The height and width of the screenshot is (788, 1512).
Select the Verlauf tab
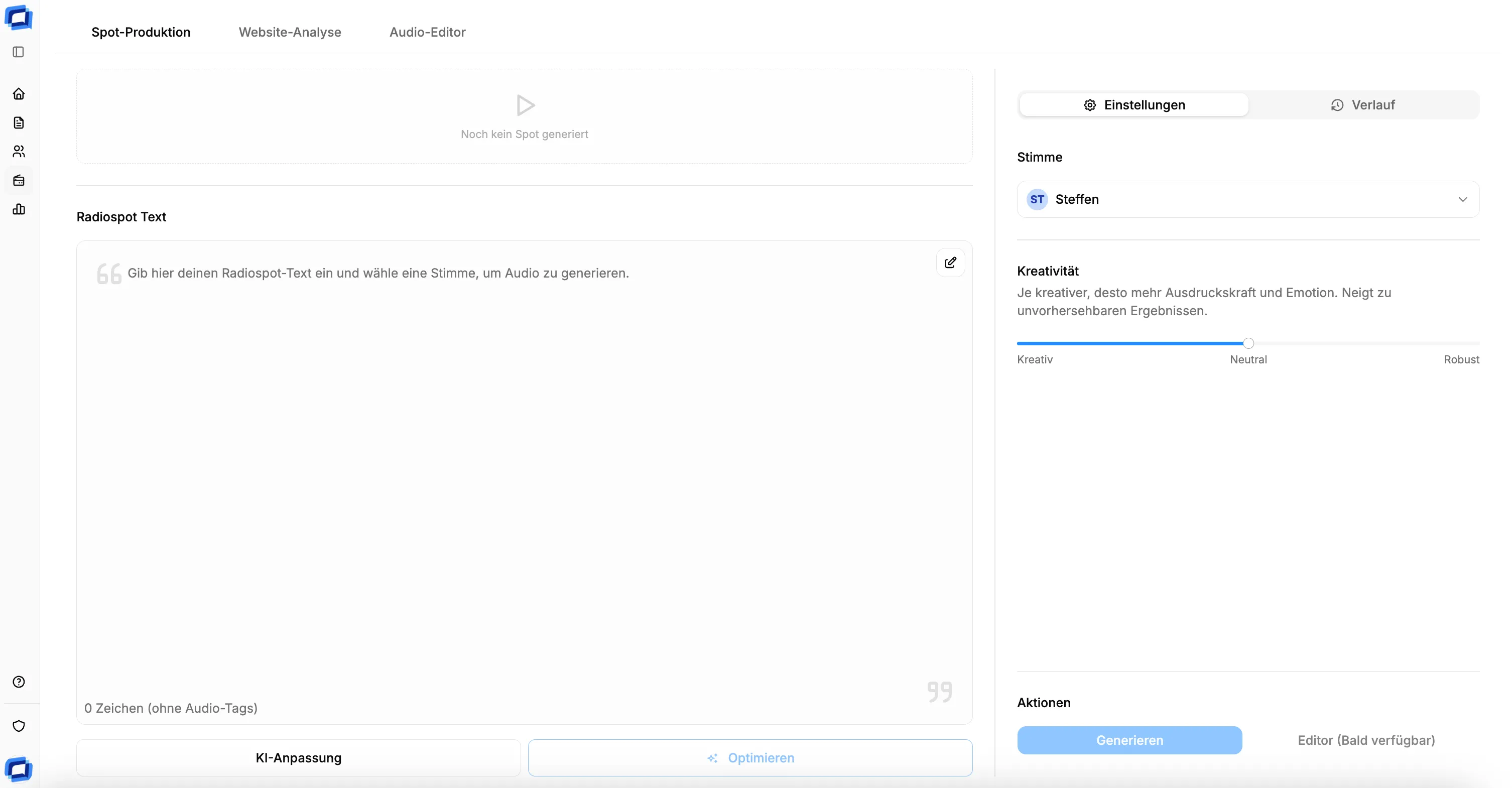click(x=1362, y=105)
